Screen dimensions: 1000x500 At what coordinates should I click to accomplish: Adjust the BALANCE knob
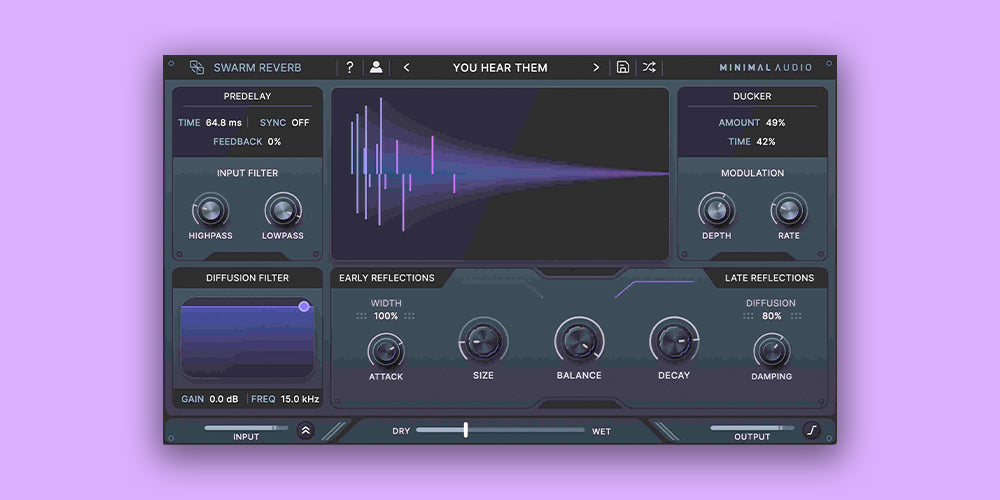coord(579,341)
